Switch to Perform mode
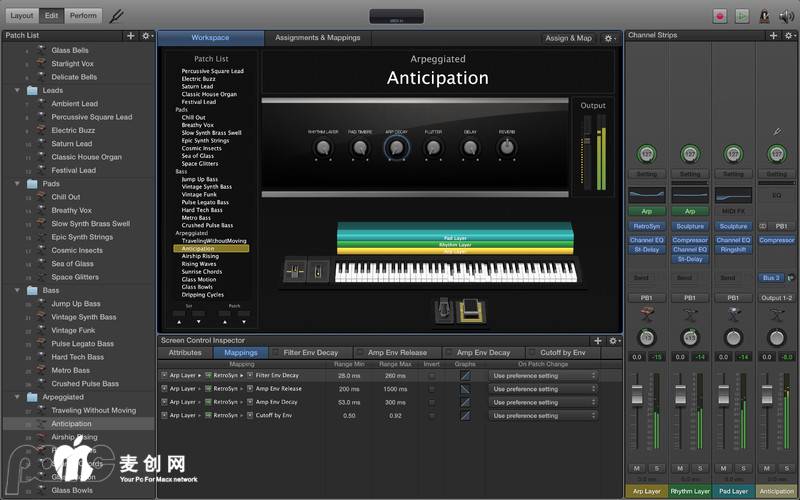 (x=83, y=16)
